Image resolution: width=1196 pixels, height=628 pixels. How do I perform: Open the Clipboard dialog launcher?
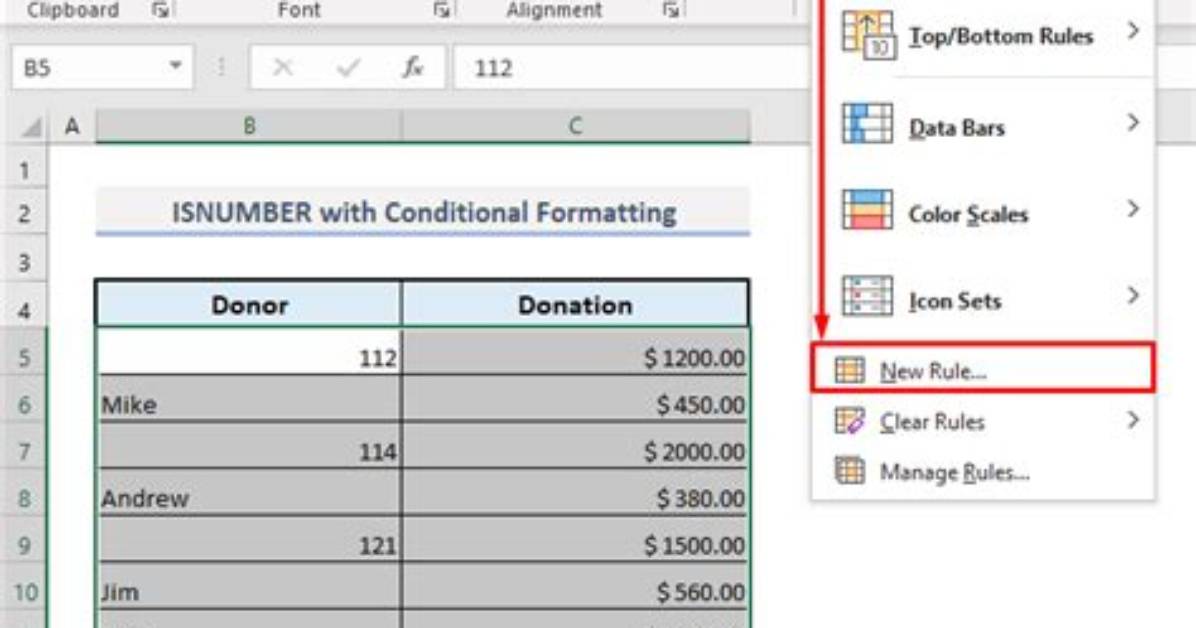pyautogui.click(x=160, y=9)
